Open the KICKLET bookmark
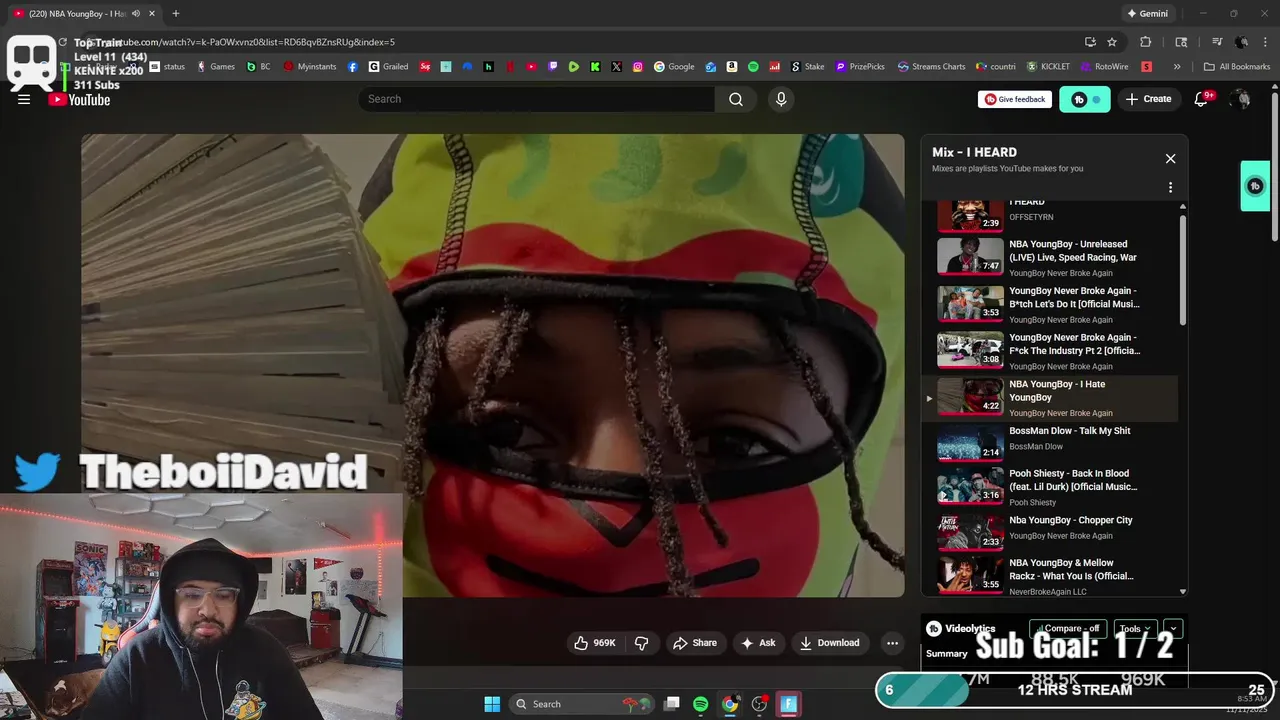Screen dimensions: 1280x720 [1047, 67]
